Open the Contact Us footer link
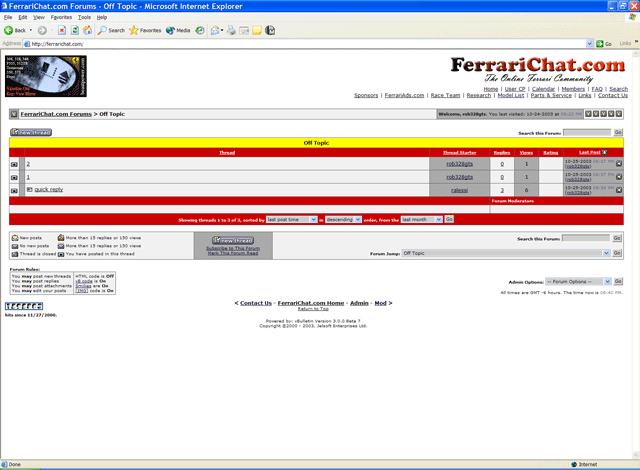The width and height of the screenshot is (640, 470). tap(256, 303)
